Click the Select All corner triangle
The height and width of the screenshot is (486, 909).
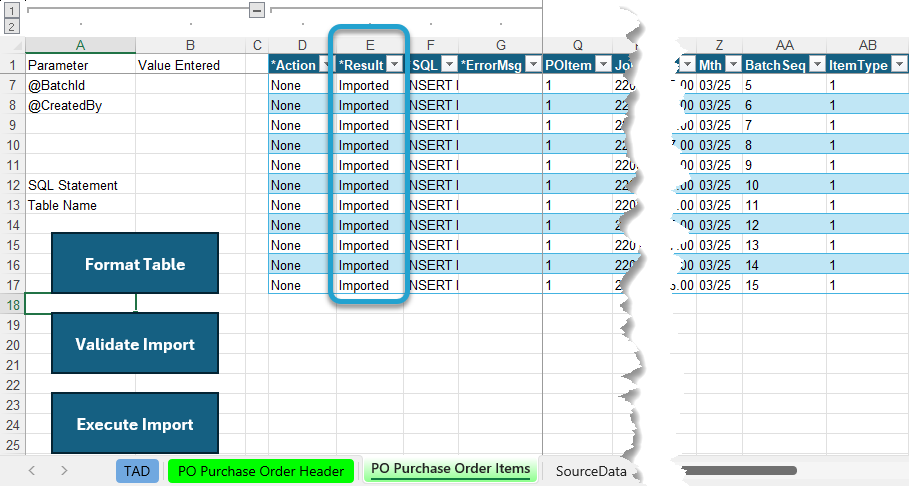coord(16,45)
